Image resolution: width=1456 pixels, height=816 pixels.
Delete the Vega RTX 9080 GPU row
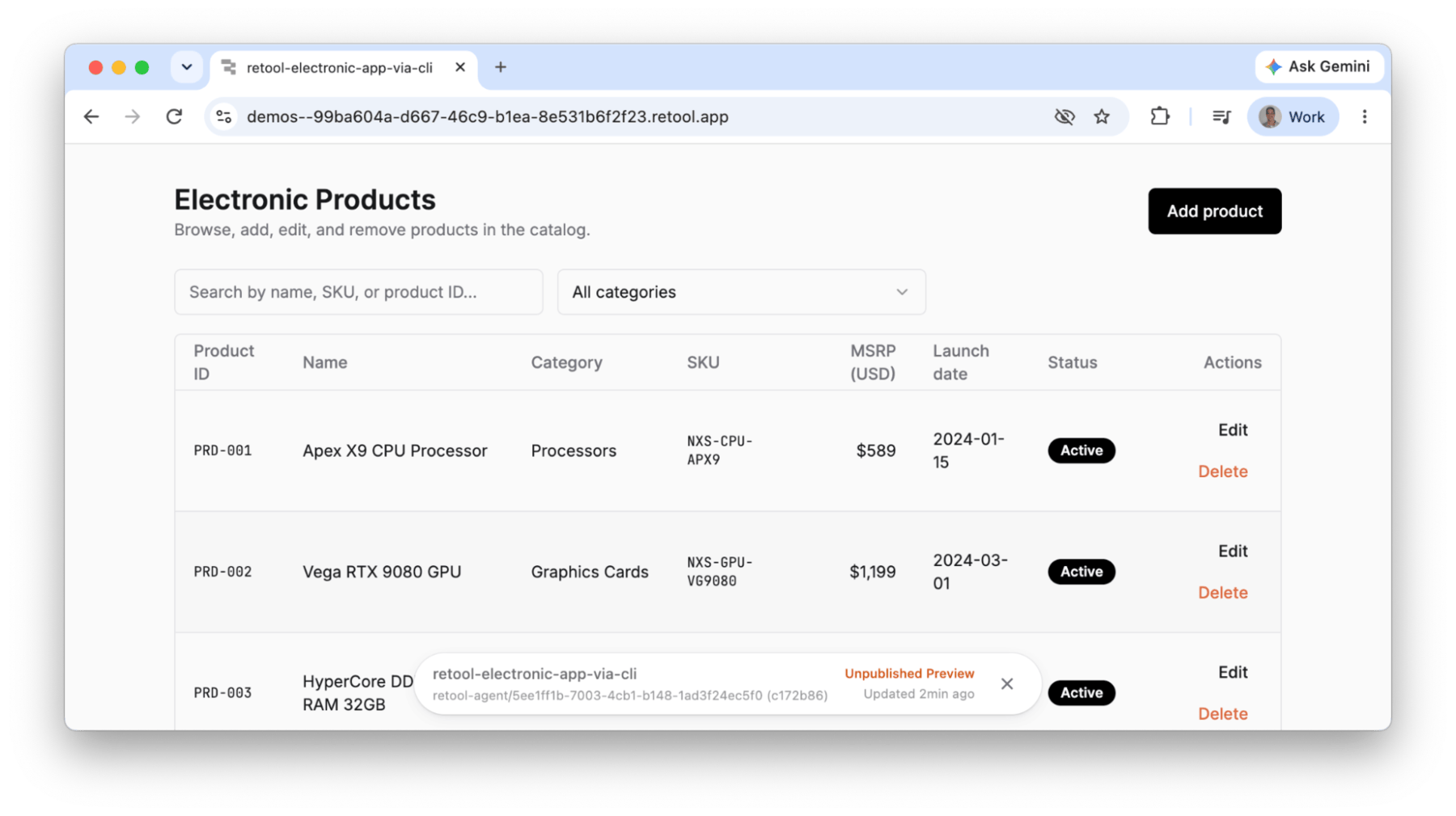coord(1222,593)
